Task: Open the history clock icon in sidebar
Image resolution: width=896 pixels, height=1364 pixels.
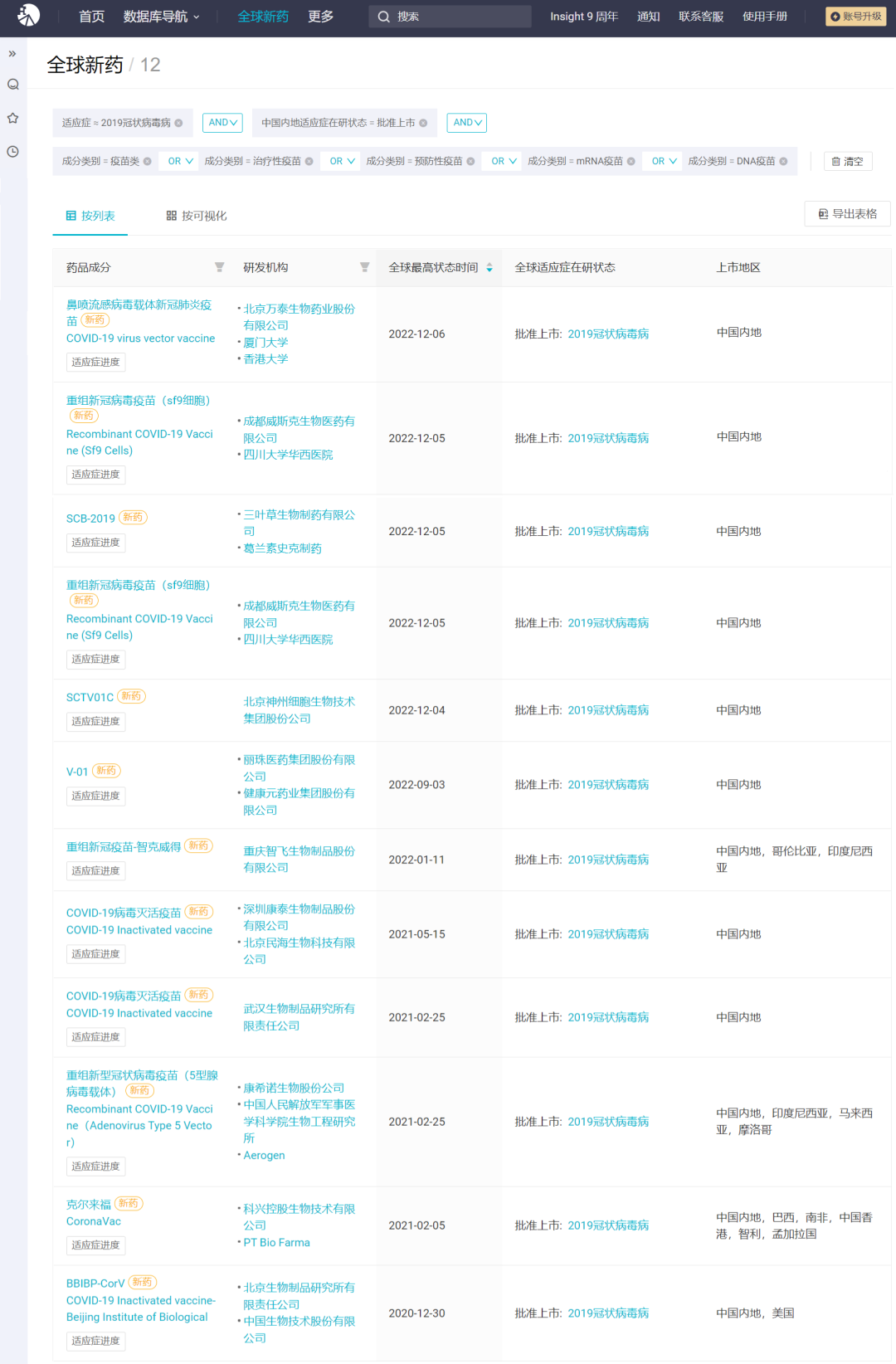Action: pos(12,152)
